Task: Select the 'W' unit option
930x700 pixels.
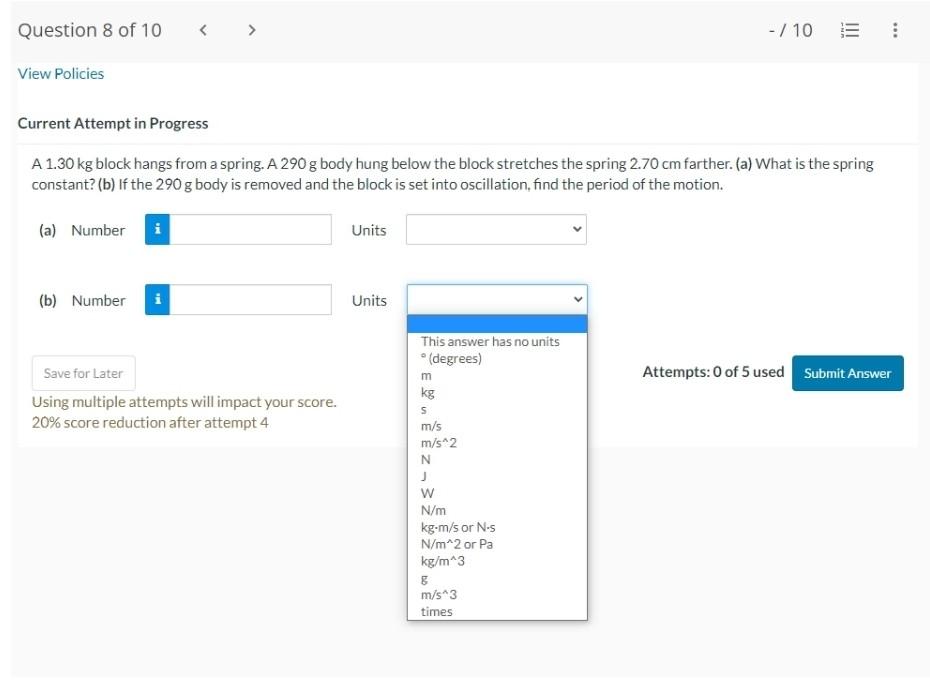Action: pyautogui.click(x=497, y=494)
